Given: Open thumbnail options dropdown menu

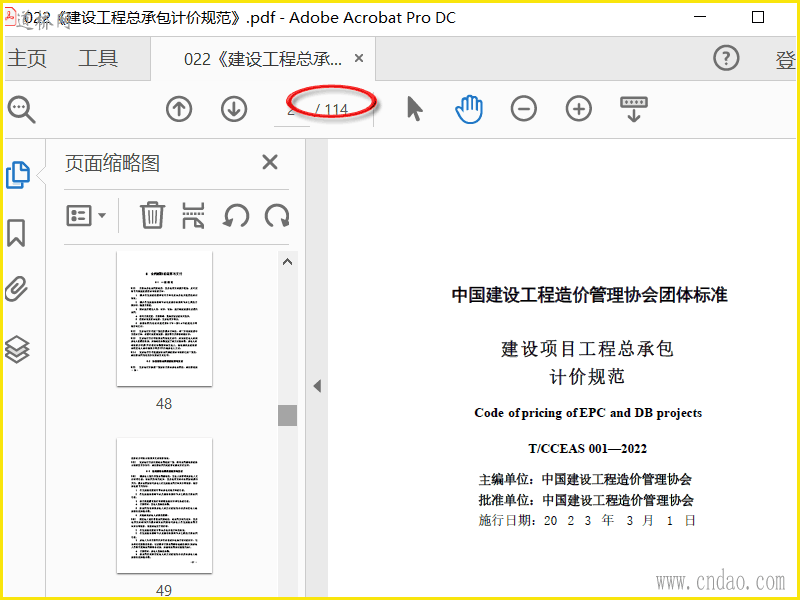Looking at the screenshot, I should 86,215.
